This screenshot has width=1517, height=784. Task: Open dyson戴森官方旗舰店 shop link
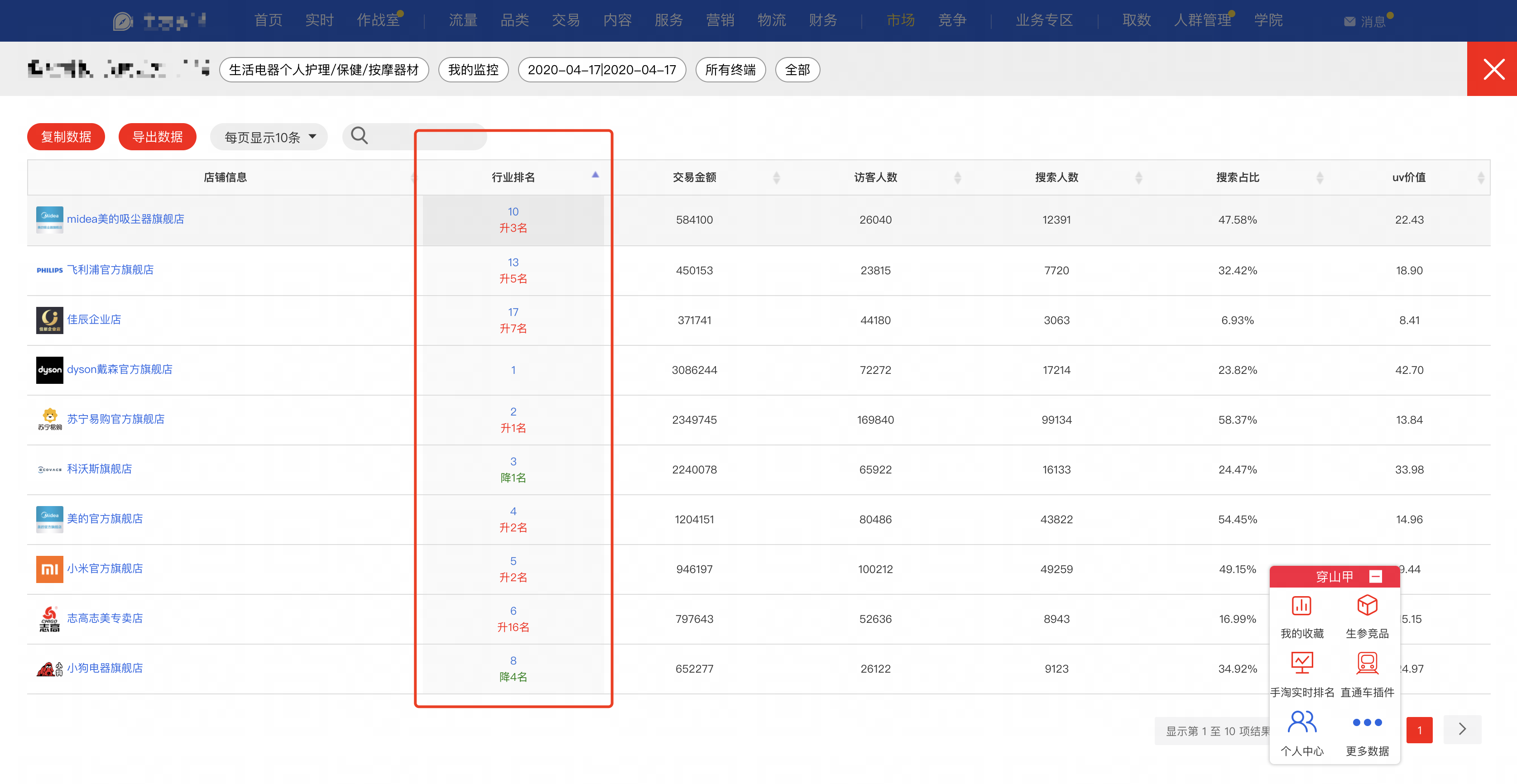120,369
